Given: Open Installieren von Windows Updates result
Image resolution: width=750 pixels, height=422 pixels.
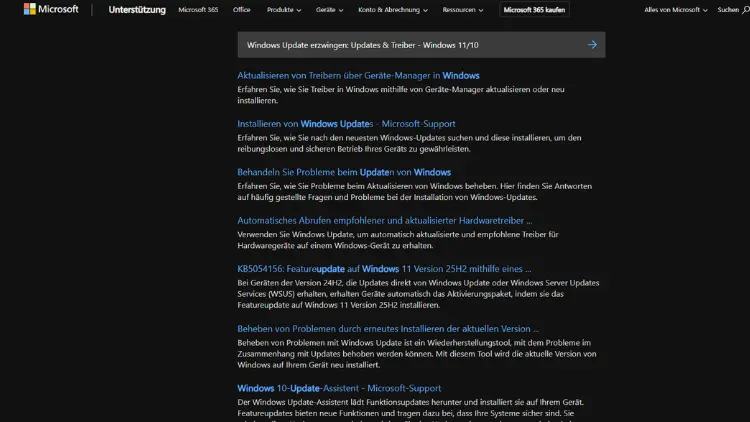Looking at the screenshot, I should point(346,124).
